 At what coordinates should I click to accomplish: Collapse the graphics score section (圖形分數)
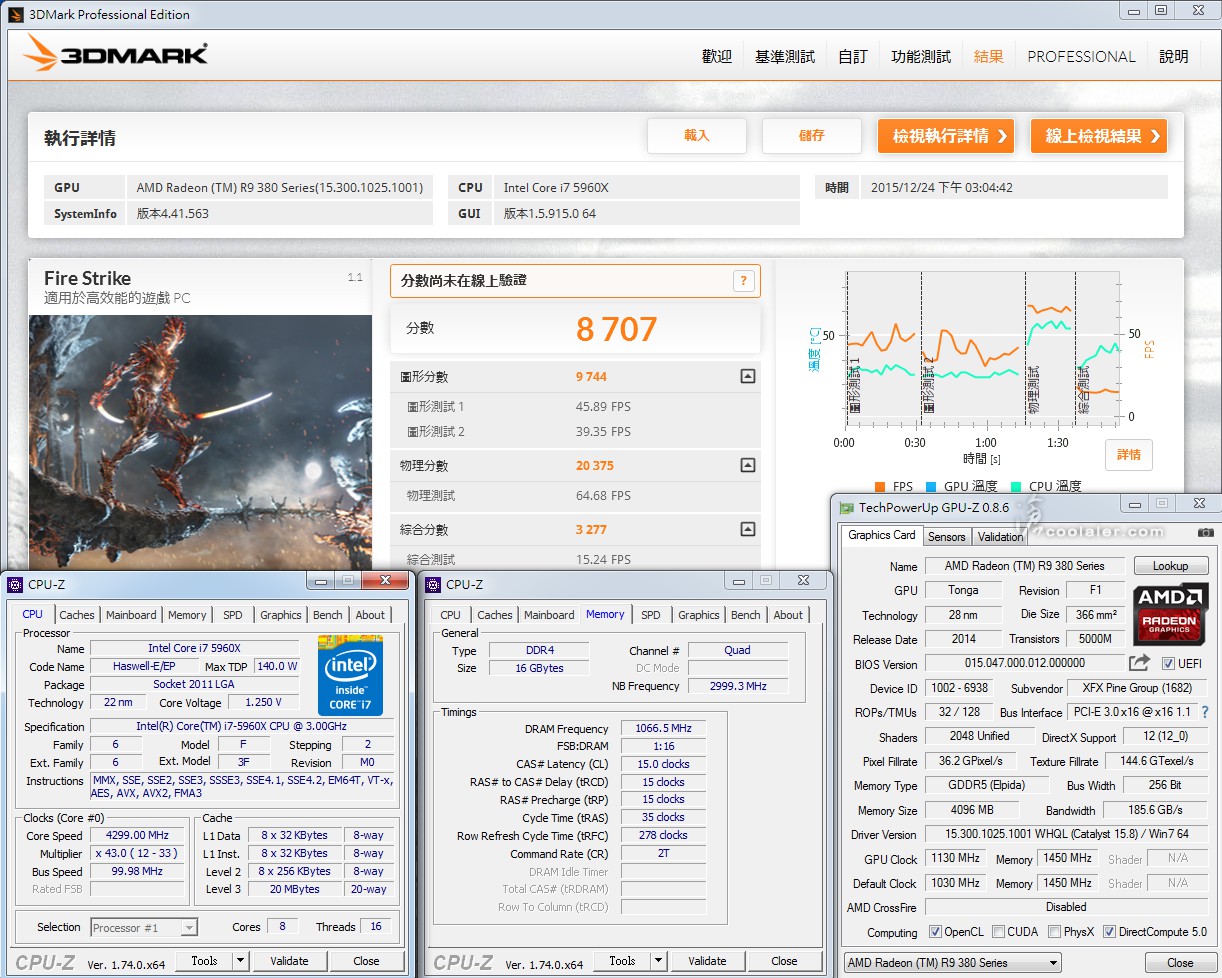[747, 377]
